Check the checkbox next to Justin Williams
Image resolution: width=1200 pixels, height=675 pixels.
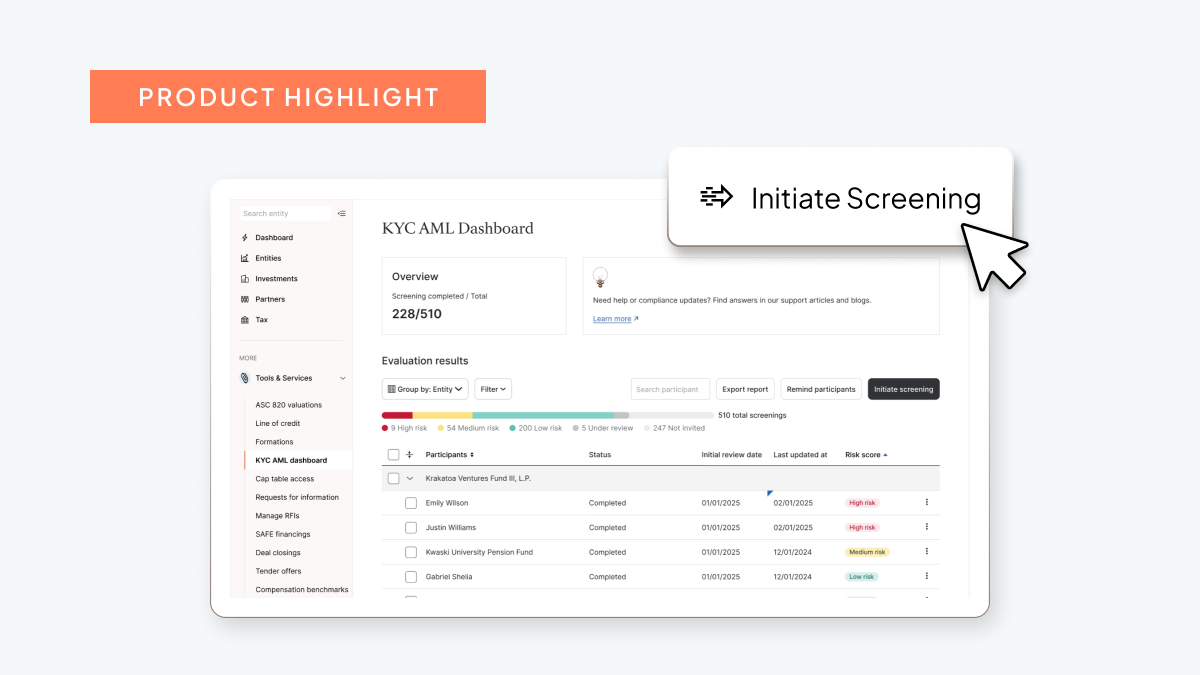[410, 527]
